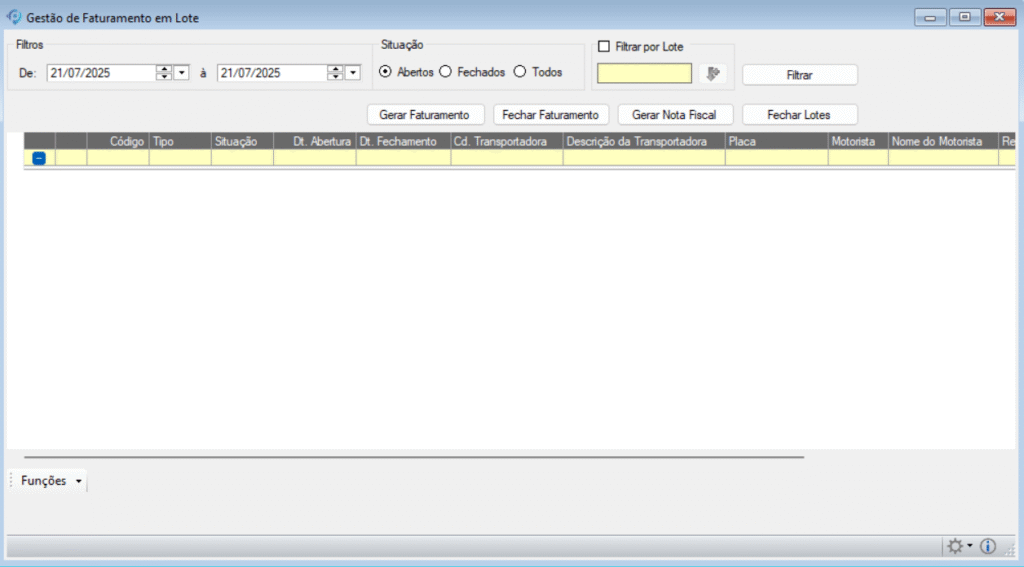Click the Filtrar button
1024x567 pixels.
799,75
